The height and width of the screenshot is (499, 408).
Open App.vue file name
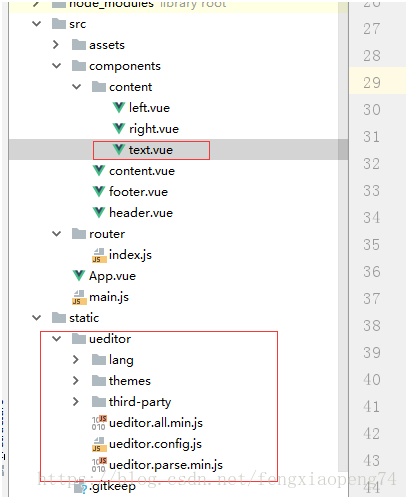pyautogui.click(x=113, y=276)
